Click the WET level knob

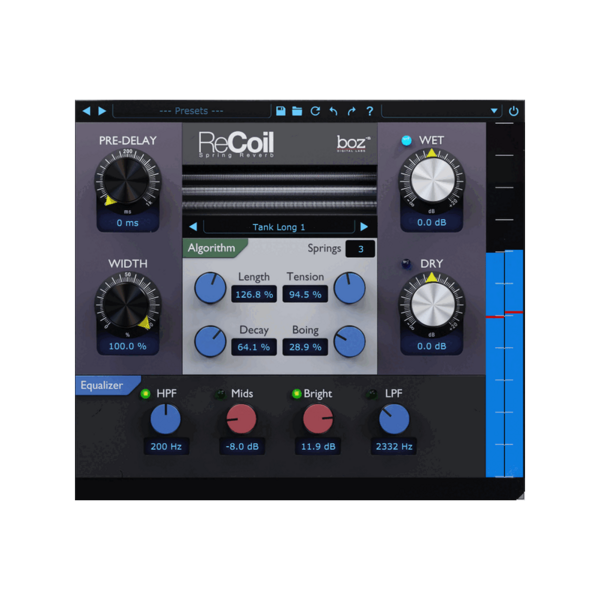432,181
